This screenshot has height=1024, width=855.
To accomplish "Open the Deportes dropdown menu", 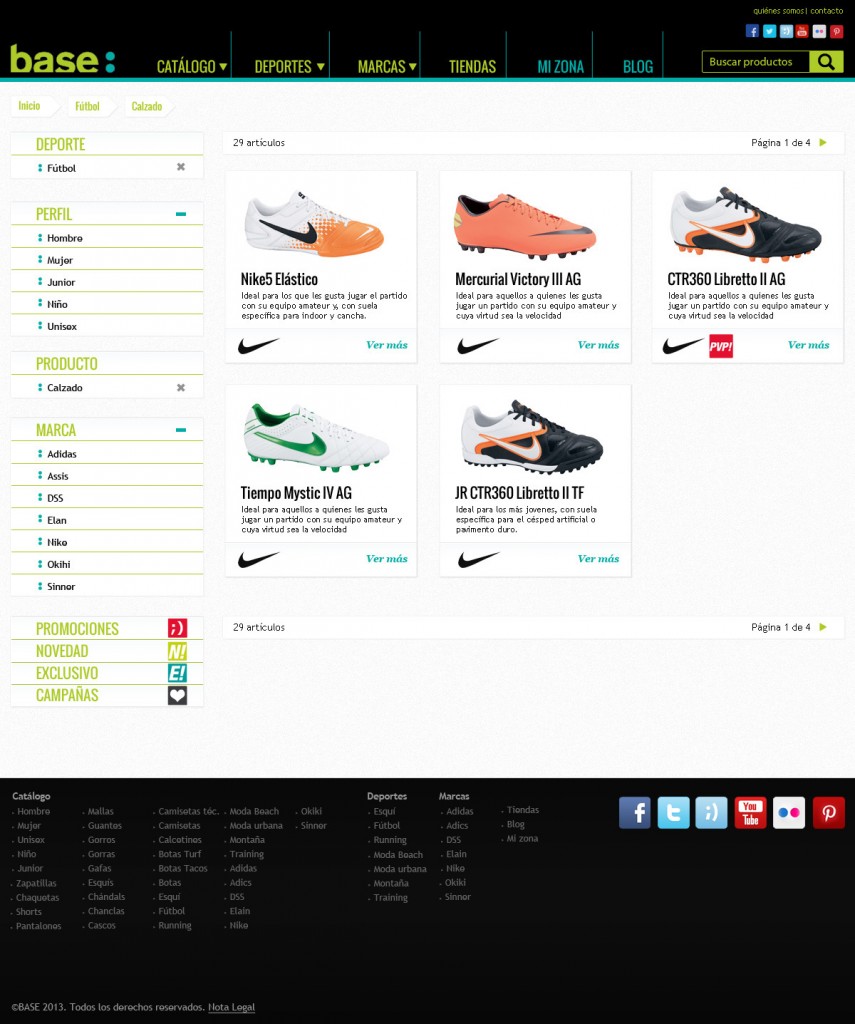I will point(289,67).
